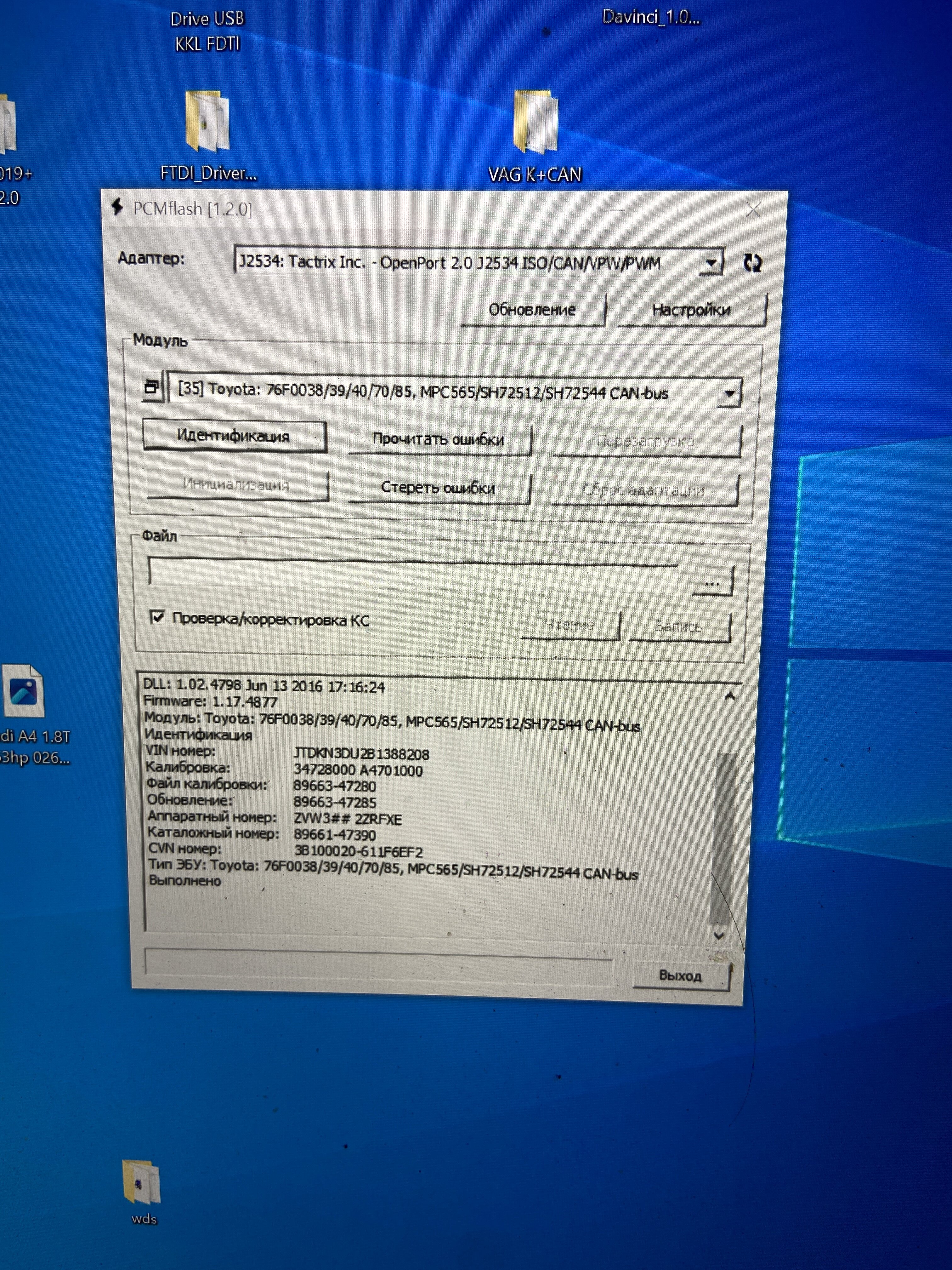Expand the Toyota module selection dropdown
Image resolution: width=952 pixels, height=1270 pixels.
[x=729, y=394]
